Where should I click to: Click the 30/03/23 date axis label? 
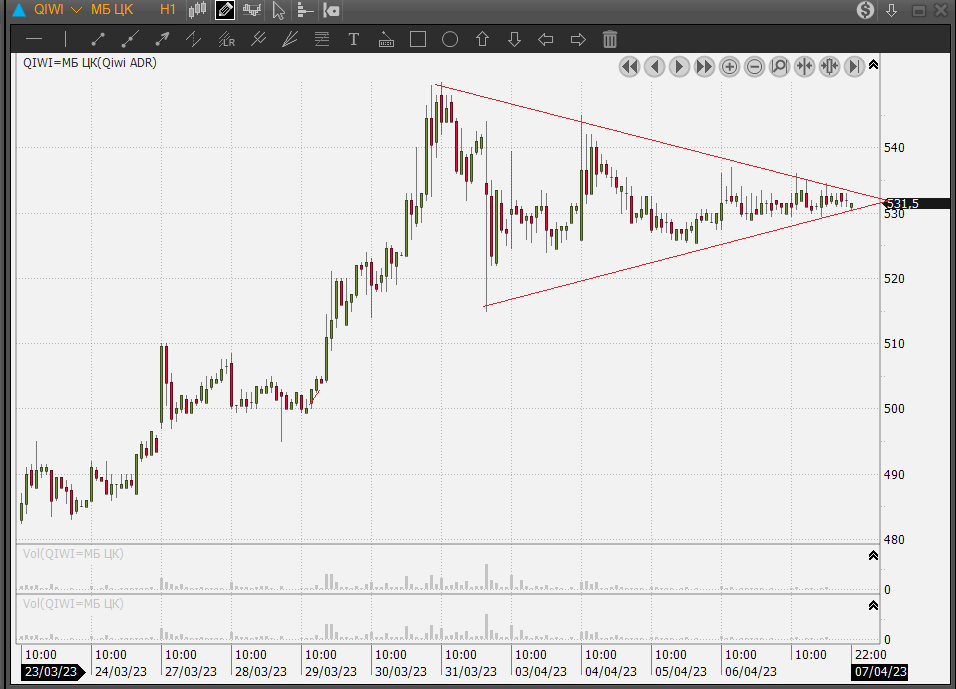[401, 672]
